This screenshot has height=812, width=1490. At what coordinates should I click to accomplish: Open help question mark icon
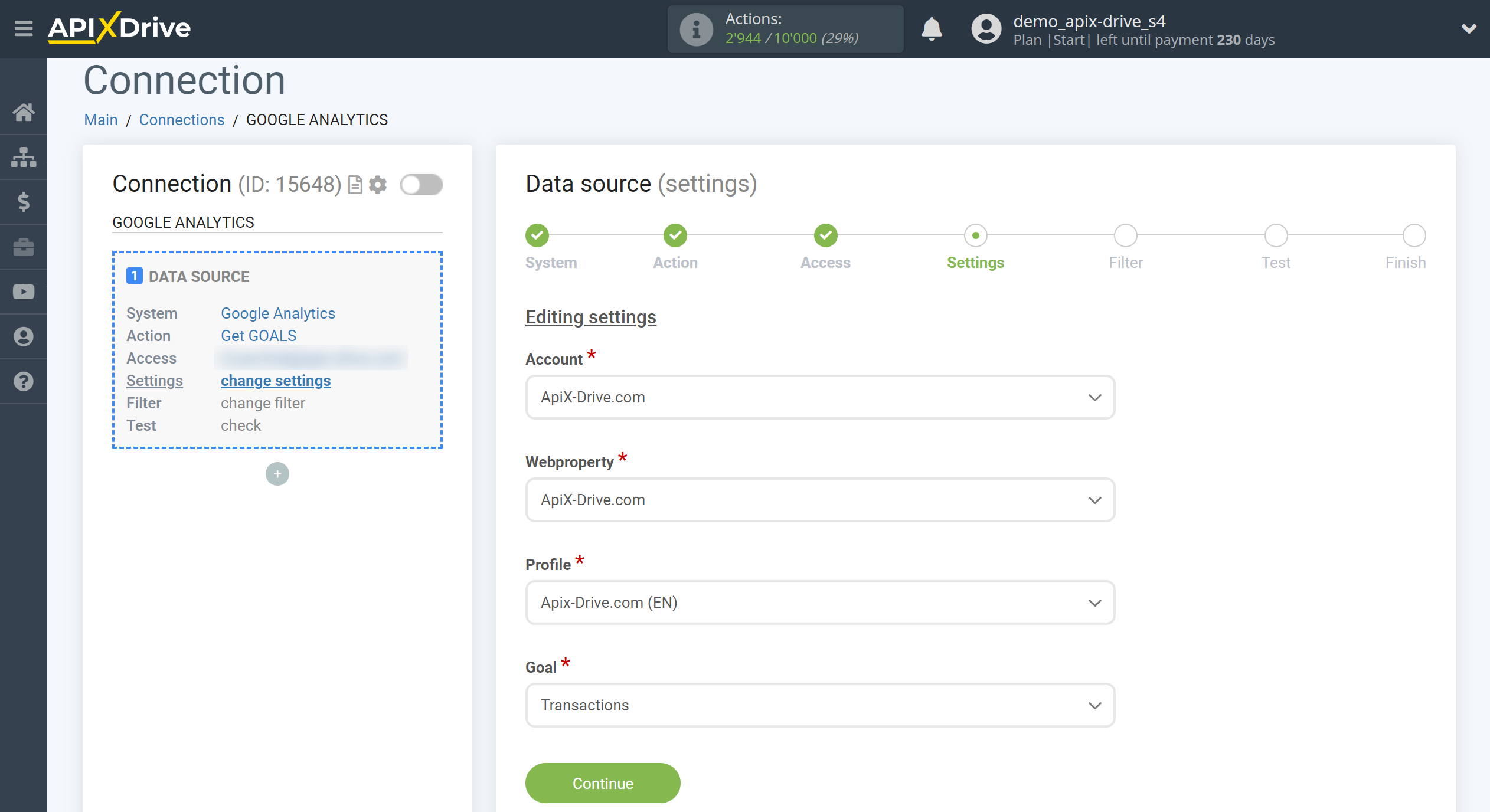click(x=24, y=381)
